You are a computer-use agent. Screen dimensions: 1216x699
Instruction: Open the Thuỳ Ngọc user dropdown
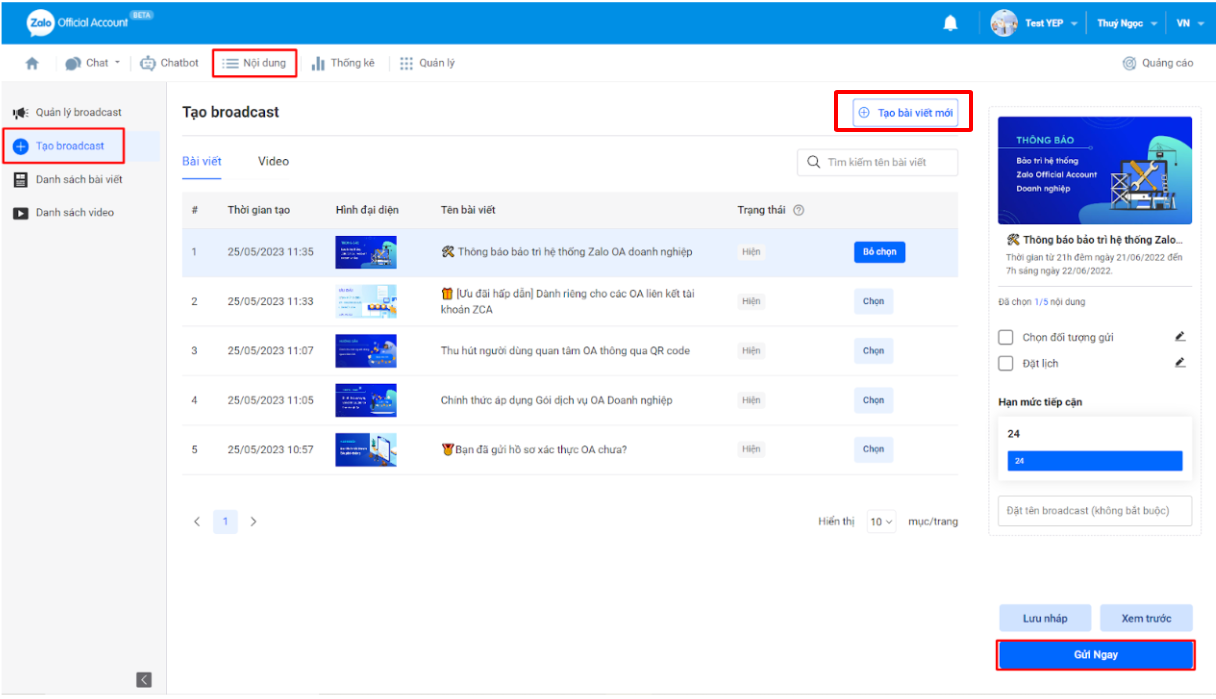tap(1153, 24)
